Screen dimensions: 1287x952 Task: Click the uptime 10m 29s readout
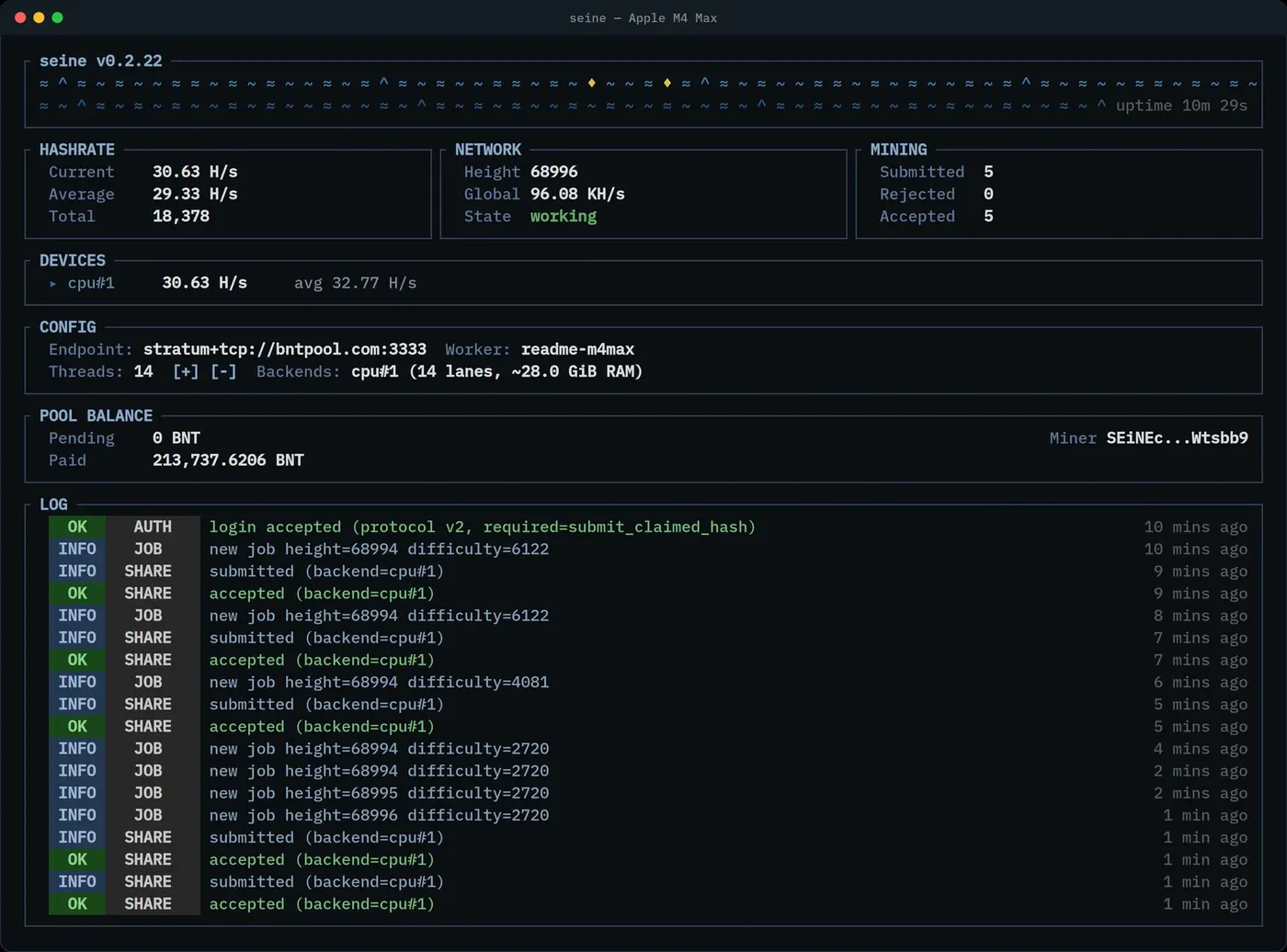(x=1181, y=106)
